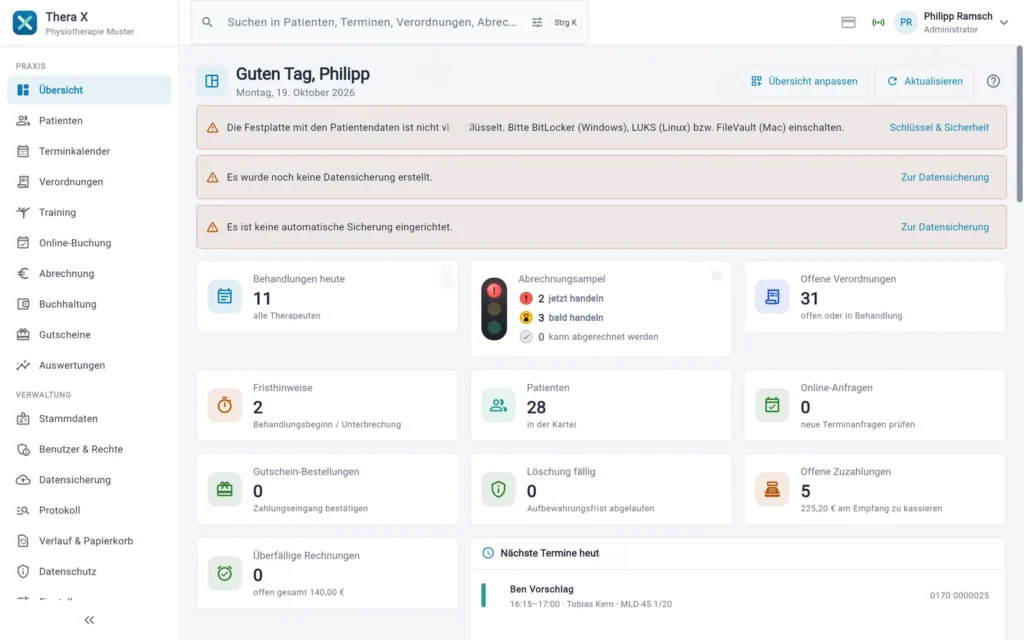Open Benutzer & Rechte in the sidebar
This screenshot has height=640, width=1024.
click(x=89, y=449)
